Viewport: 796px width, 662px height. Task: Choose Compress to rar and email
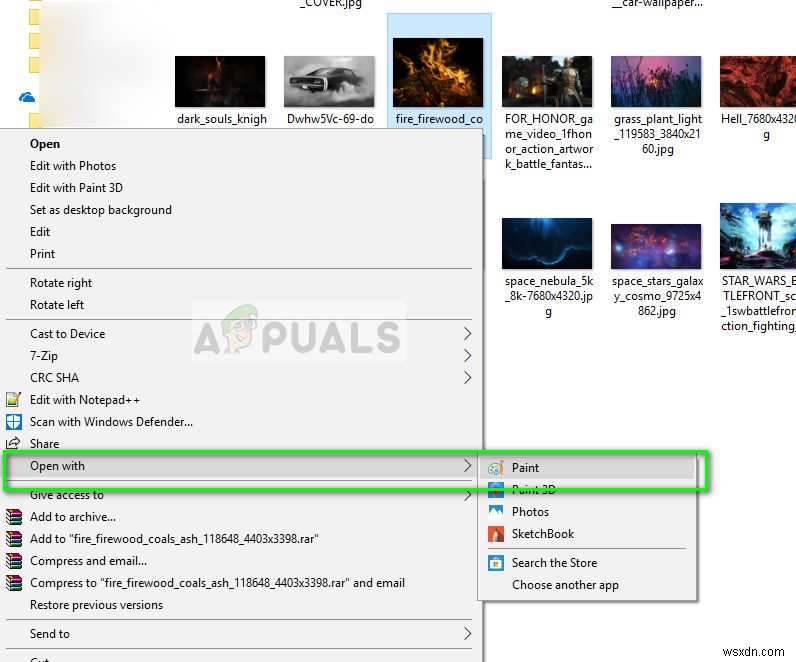(217, 583)
